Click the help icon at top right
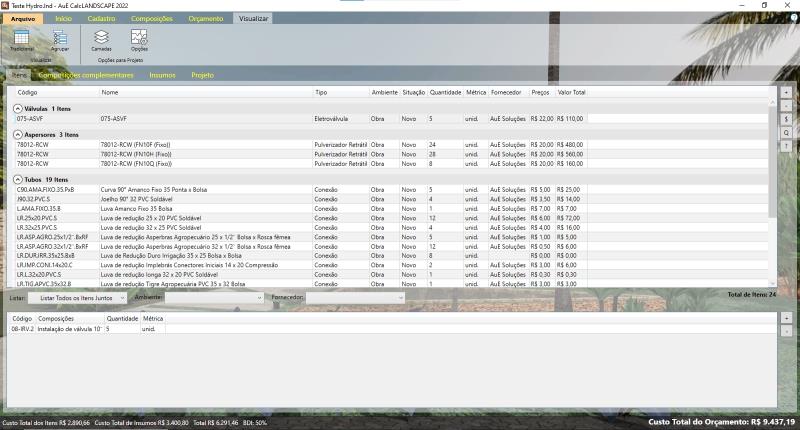Viewport: 800px width, 430px height. (x=794, y=18)
